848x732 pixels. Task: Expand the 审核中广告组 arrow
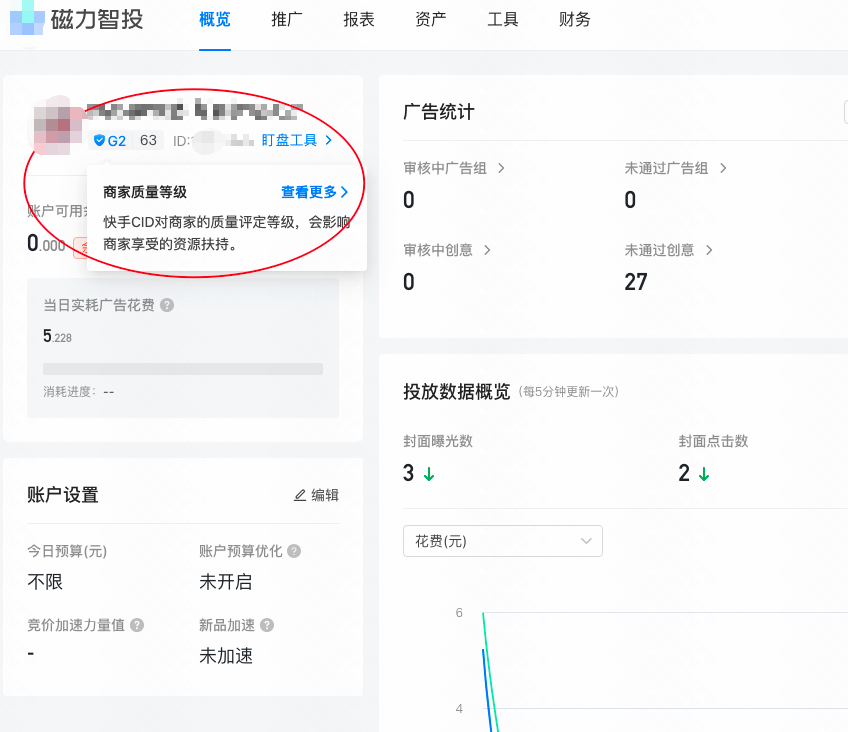pos(499,169)
